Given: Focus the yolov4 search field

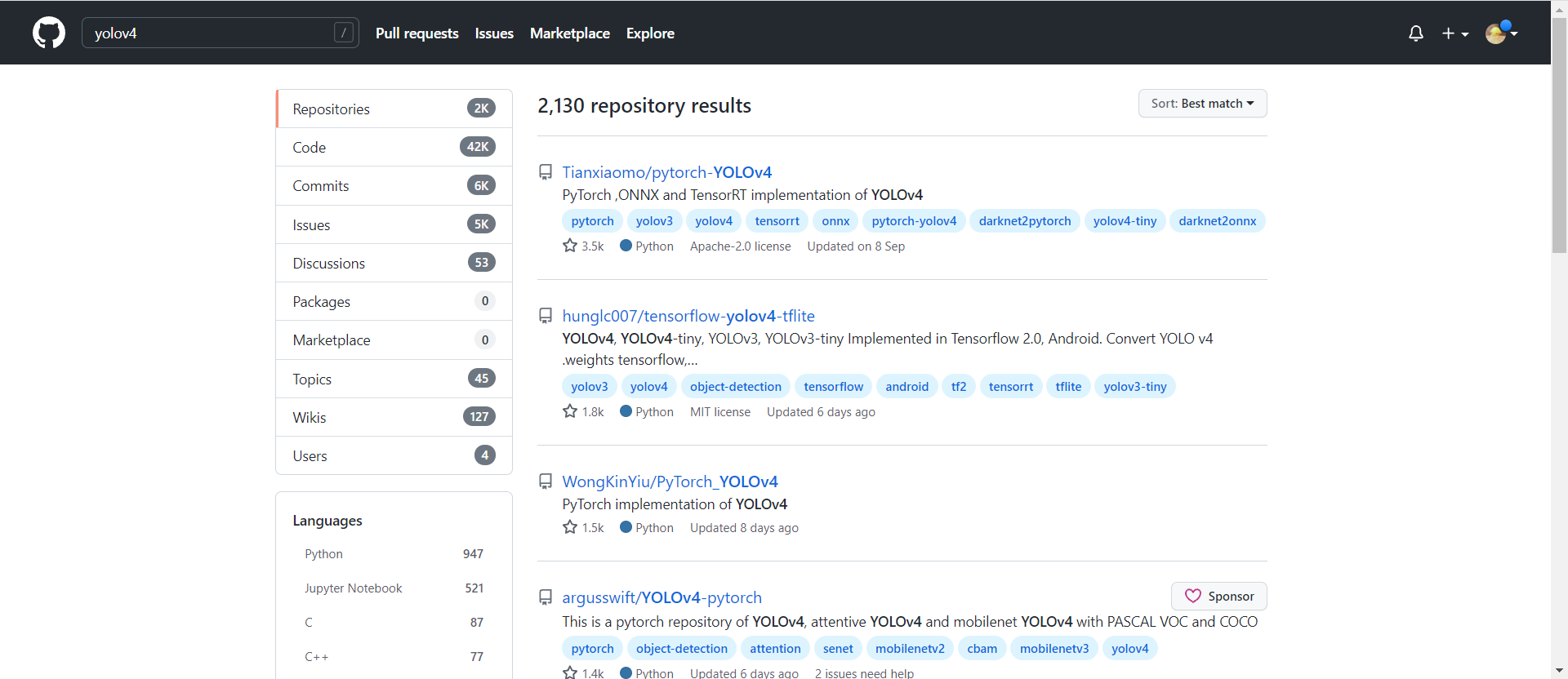Looking at the screenshot, I should pyautogui.click(x=220, y=33).
